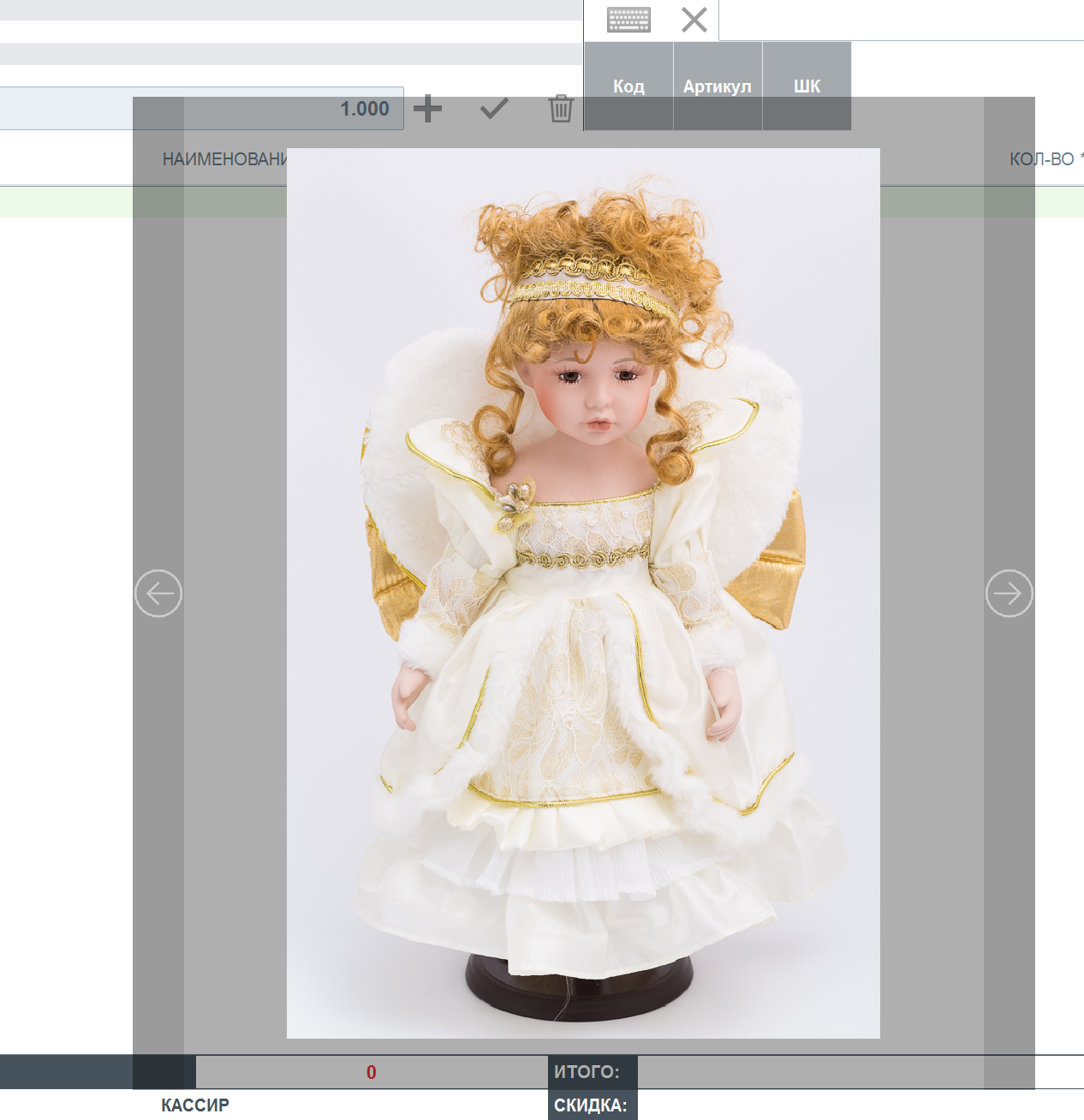
Task: Click the quantity field showing 1.000
Action: click(x=201, y=109)
